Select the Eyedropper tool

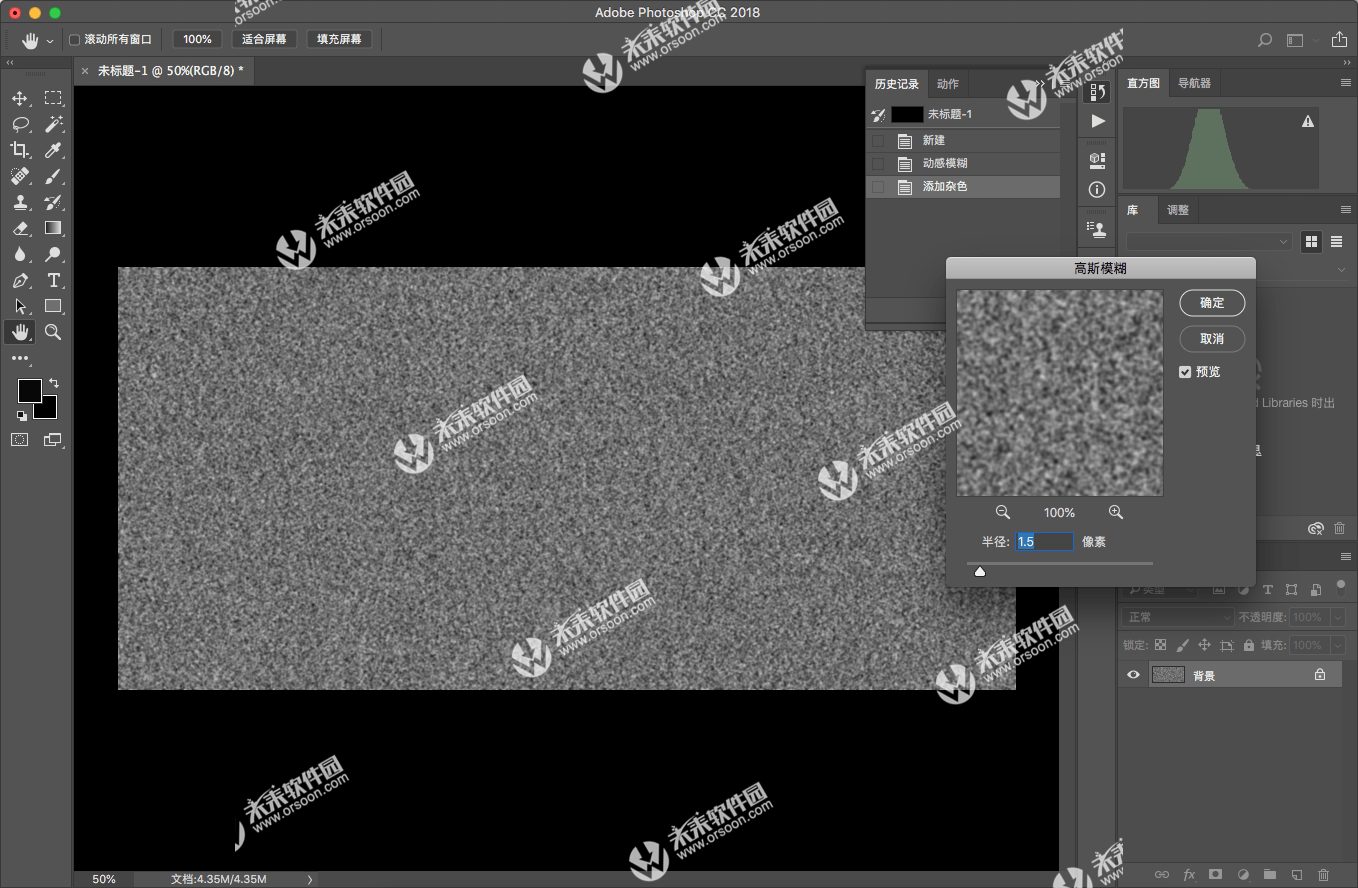(x=53, y=150)
